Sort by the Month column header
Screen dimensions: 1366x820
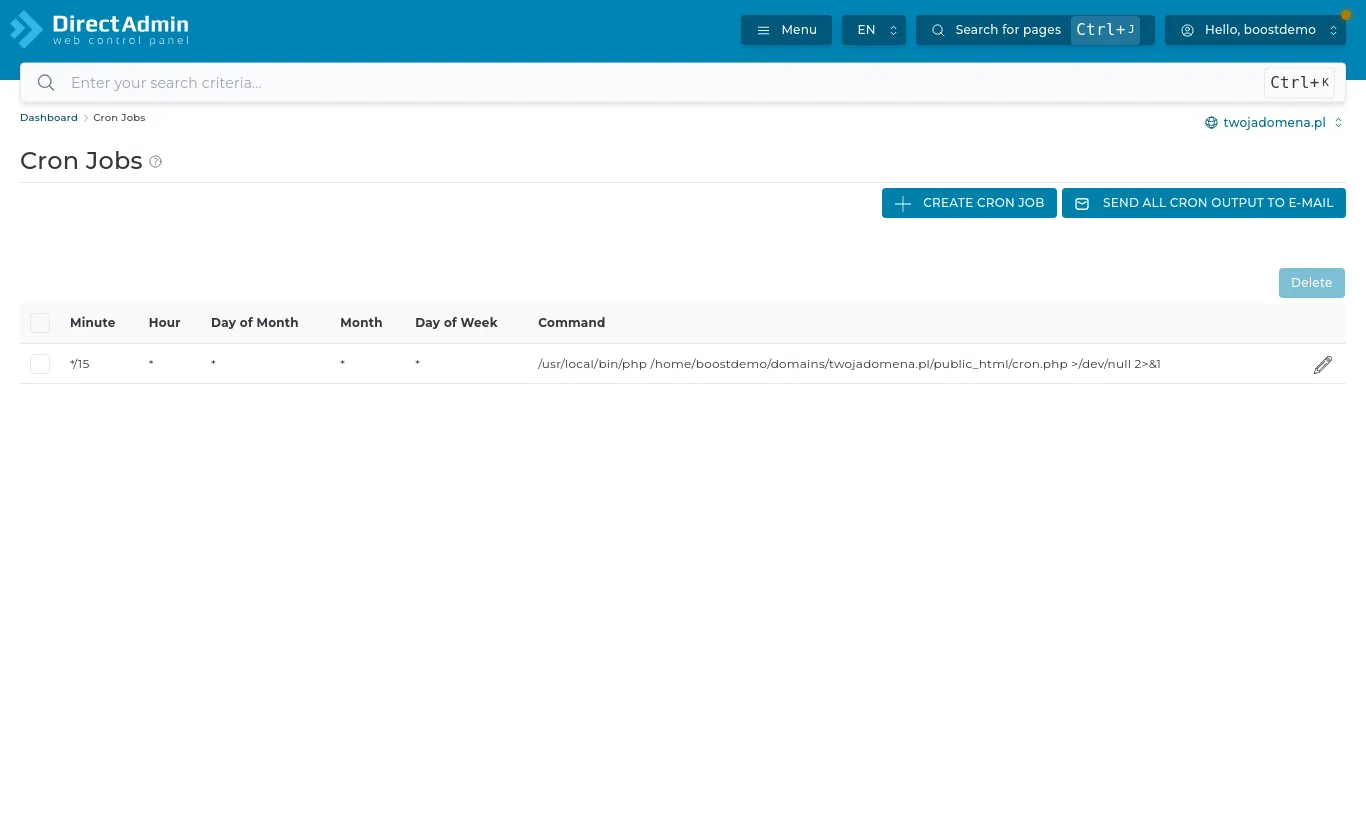[361, 323]
